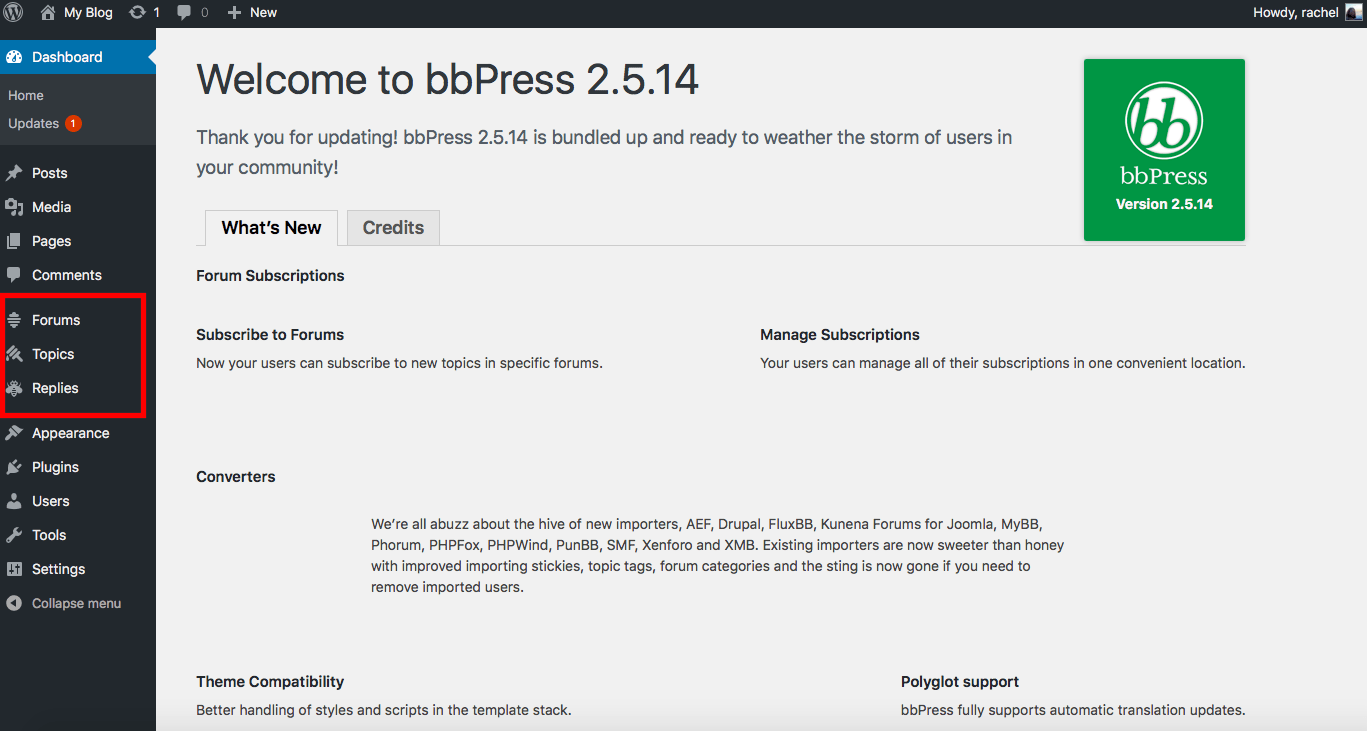Screen dimensions: 1367x731
Task: Click the Manage Subscriptions heading
Action: click(840, 335)
